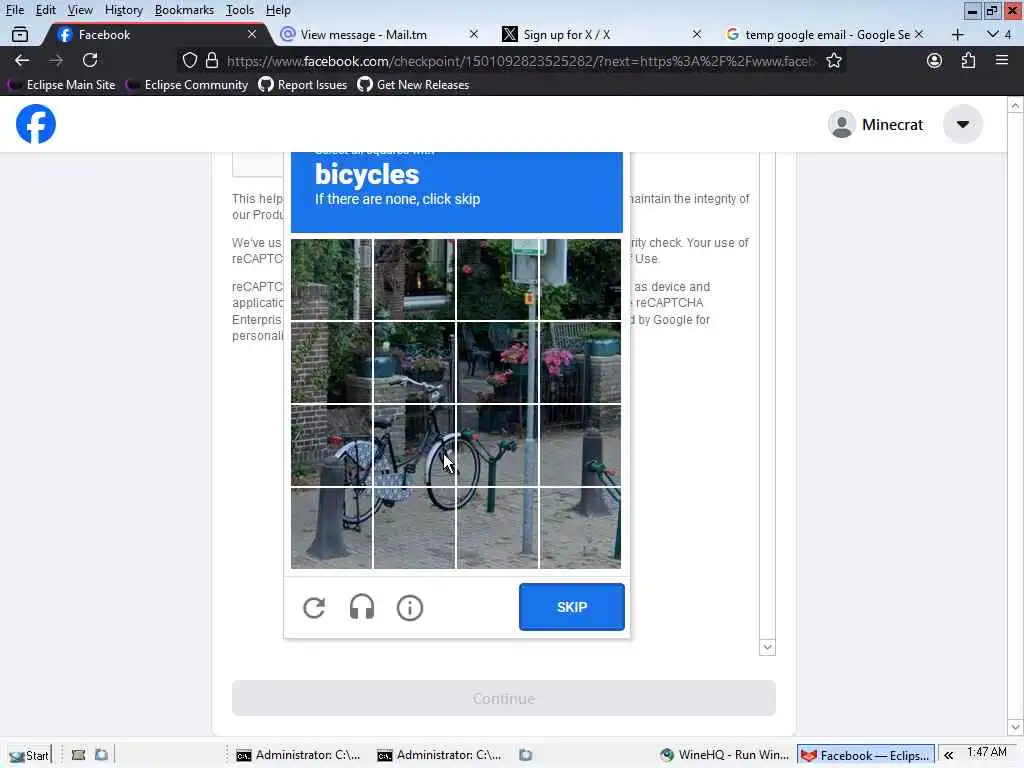The image size is (1024, 768).
Task: Select captcha tile with bicycle handlebars
Action: [414, 362]
